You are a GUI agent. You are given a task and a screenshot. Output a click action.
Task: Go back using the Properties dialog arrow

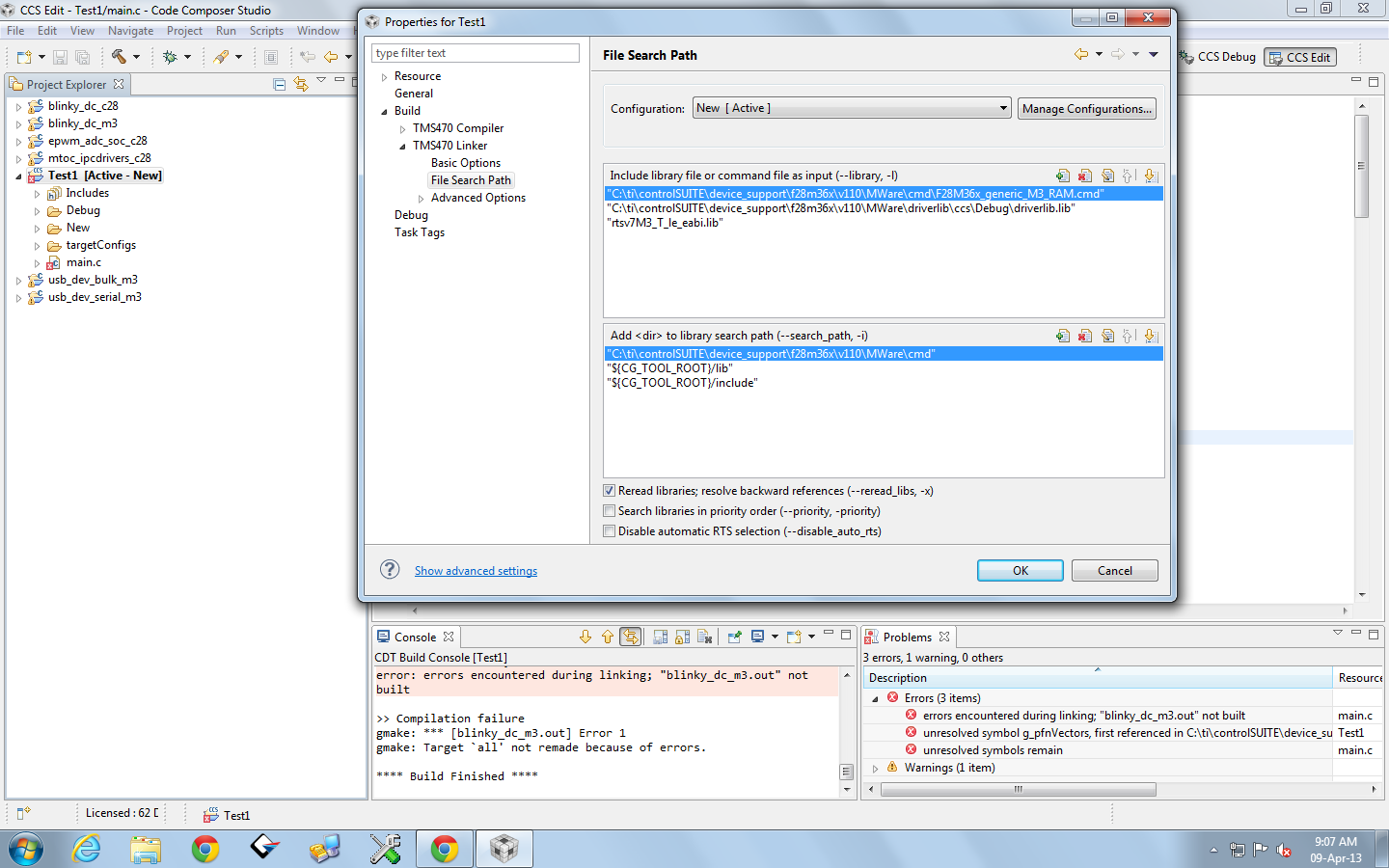coord(1081,55)
